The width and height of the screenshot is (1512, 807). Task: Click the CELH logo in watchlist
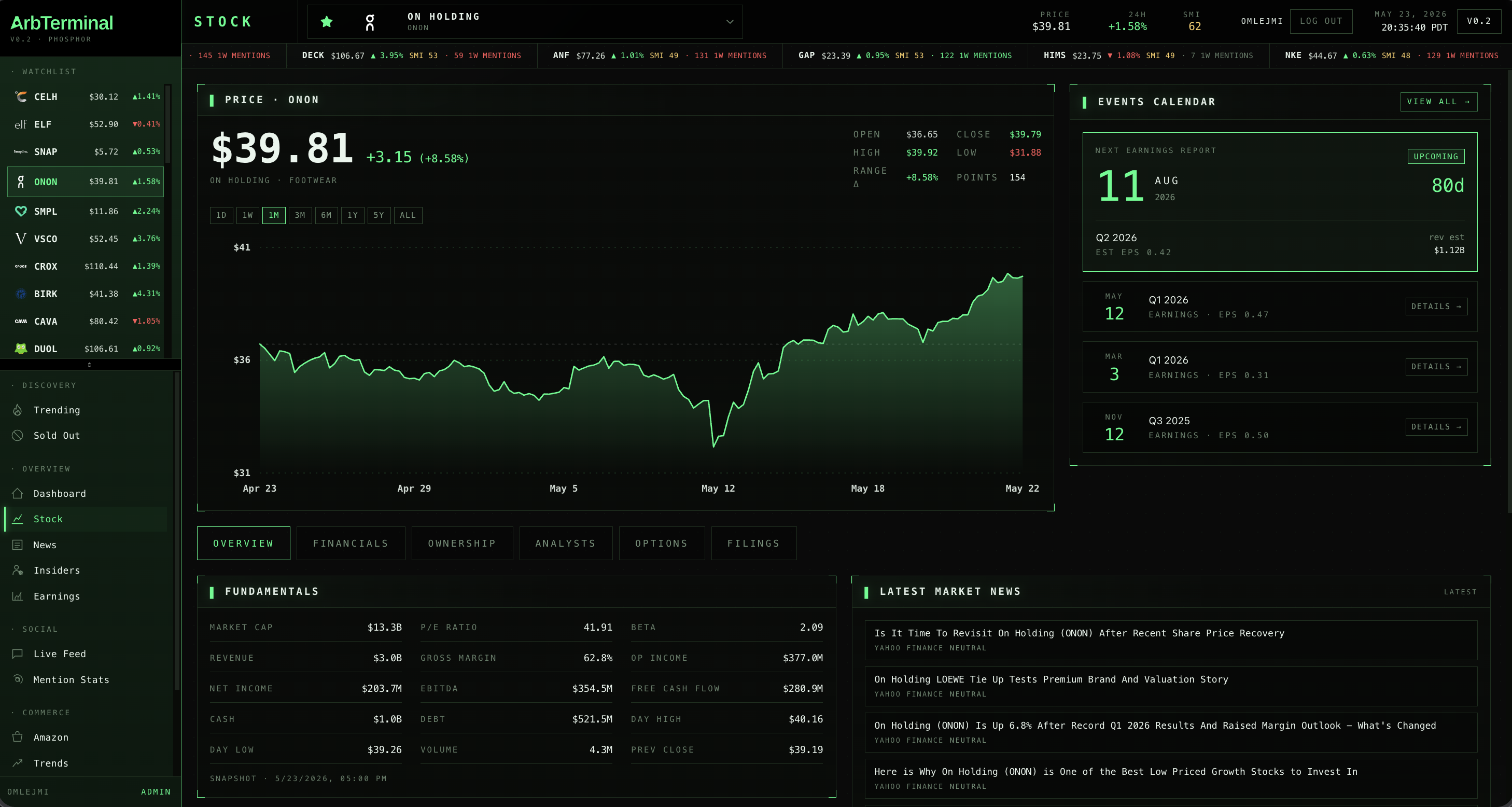click(21, 97)
